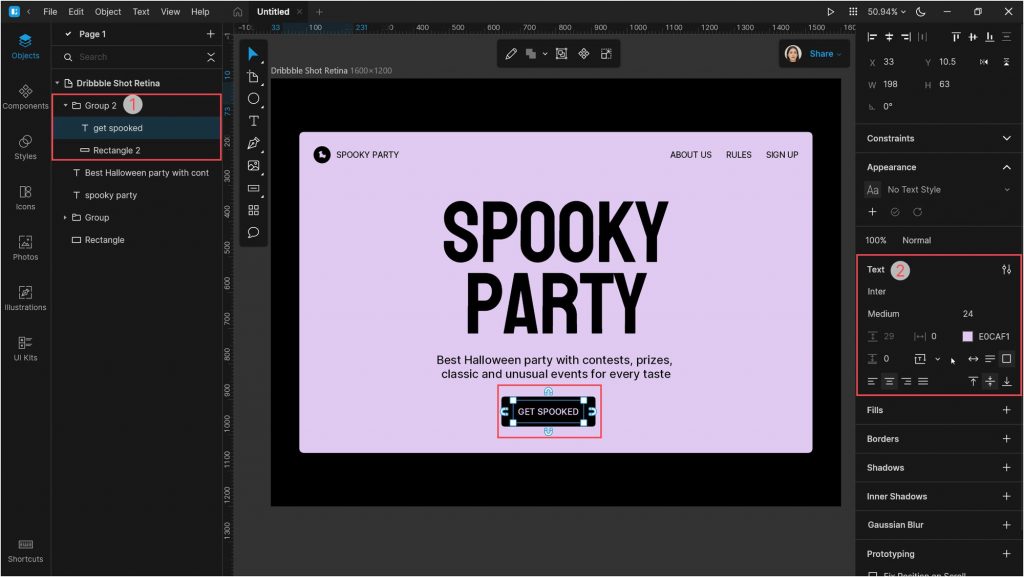
Task: Open the View menu
Action: (x=170, y=12)
